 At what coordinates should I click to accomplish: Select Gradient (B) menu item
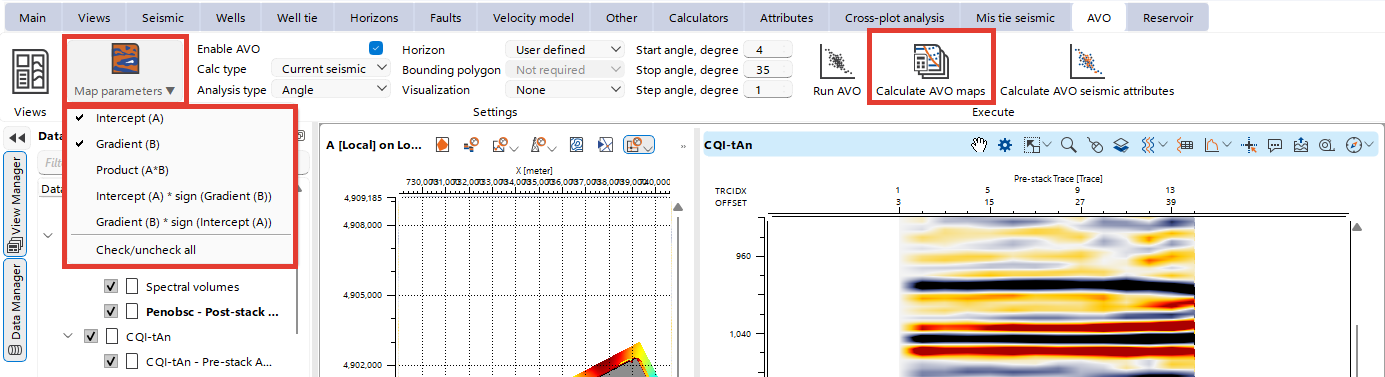180,144
